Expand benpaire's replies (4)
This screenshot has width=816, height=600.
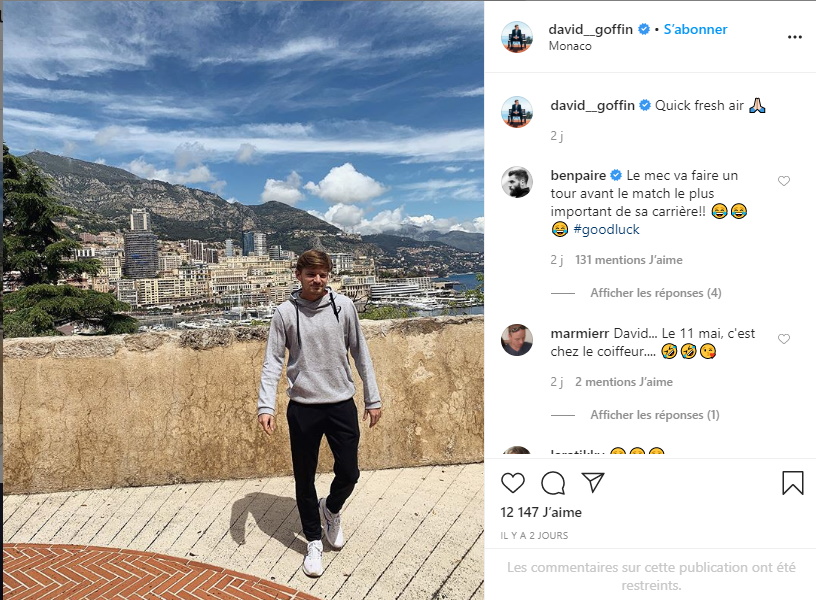tap(656, 293)
